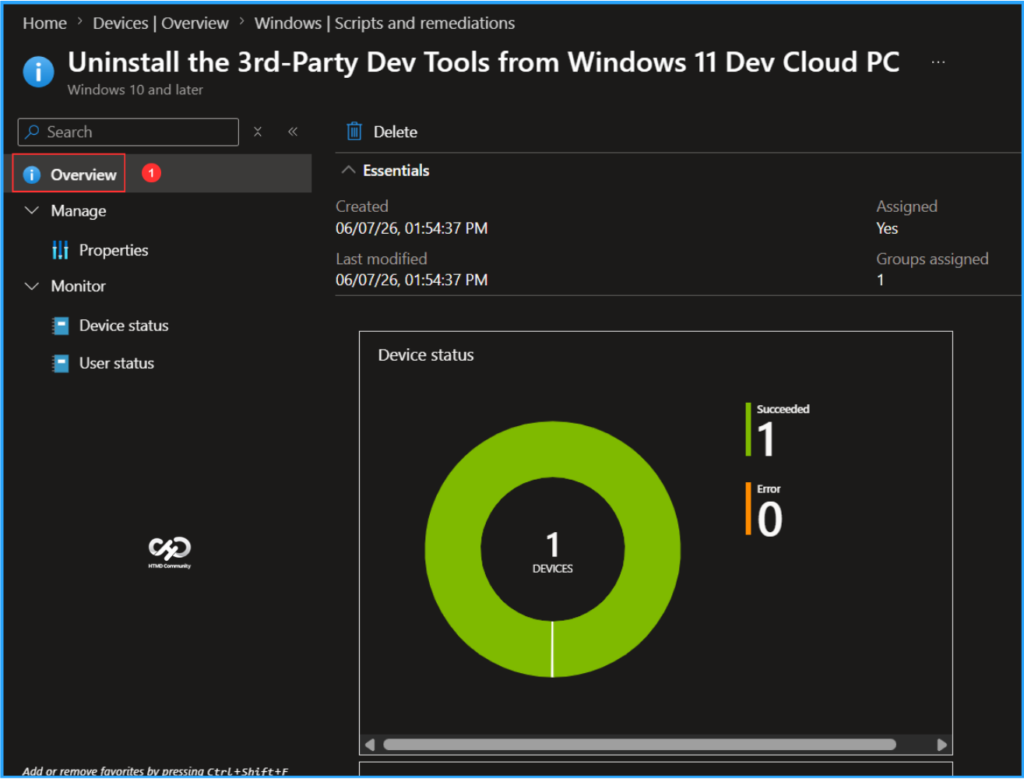Screen dimensions: 1024x779
Task: Click the Essentials heading
Action: [396, 170]
